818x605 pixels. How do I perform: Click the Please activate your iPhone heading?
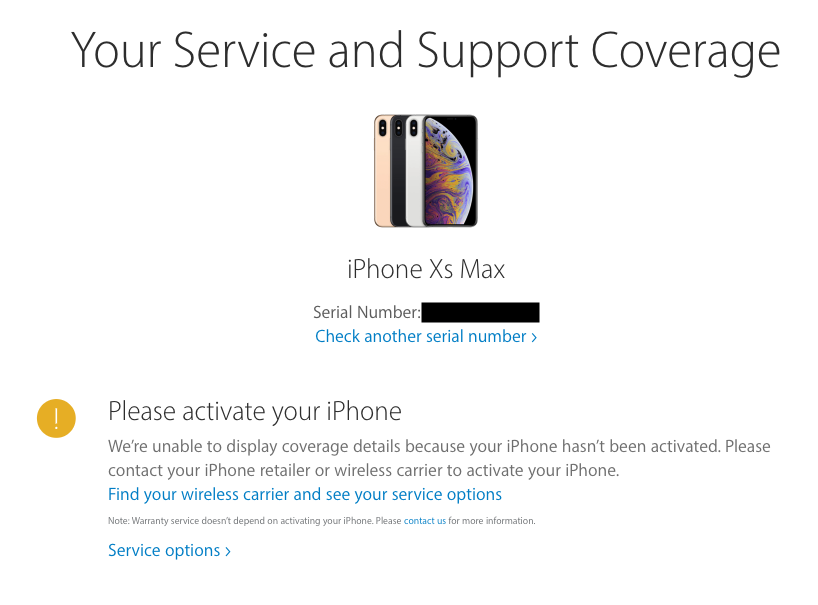pos(255,411)
